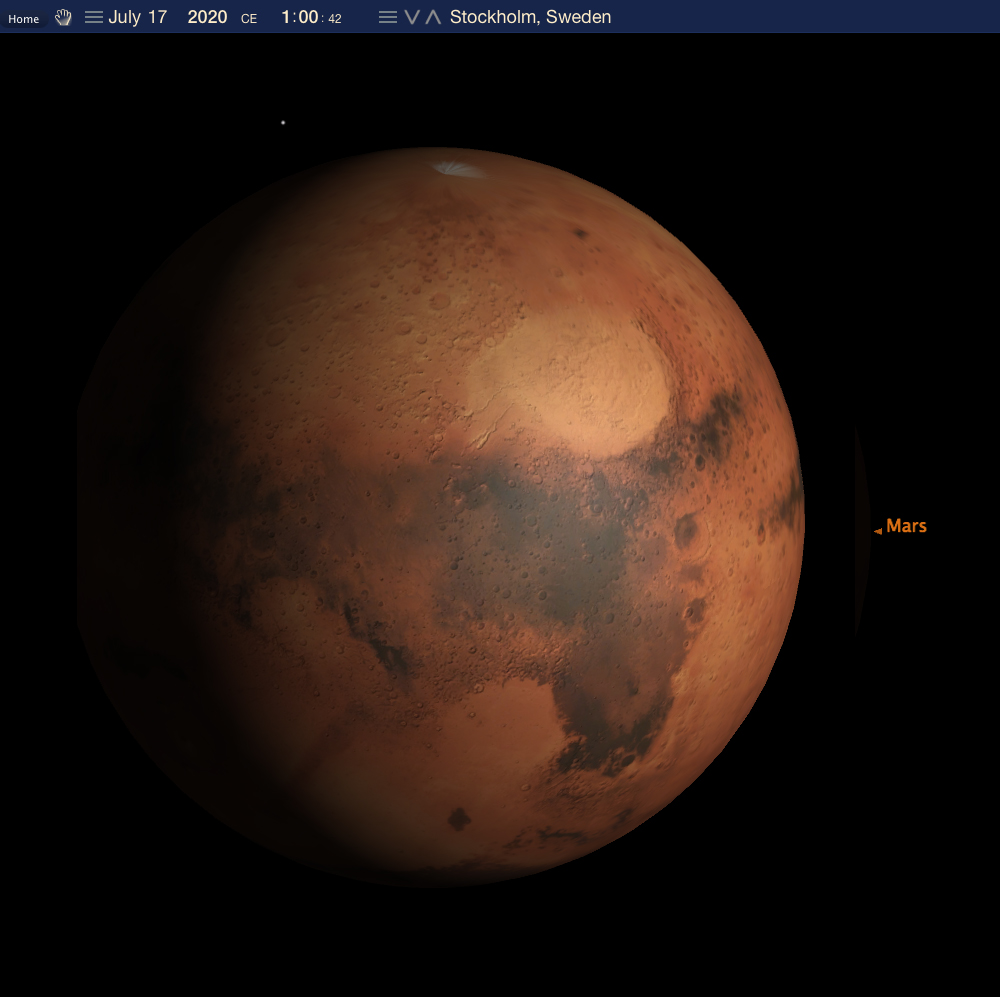Click the Home button

pos(23,18)
